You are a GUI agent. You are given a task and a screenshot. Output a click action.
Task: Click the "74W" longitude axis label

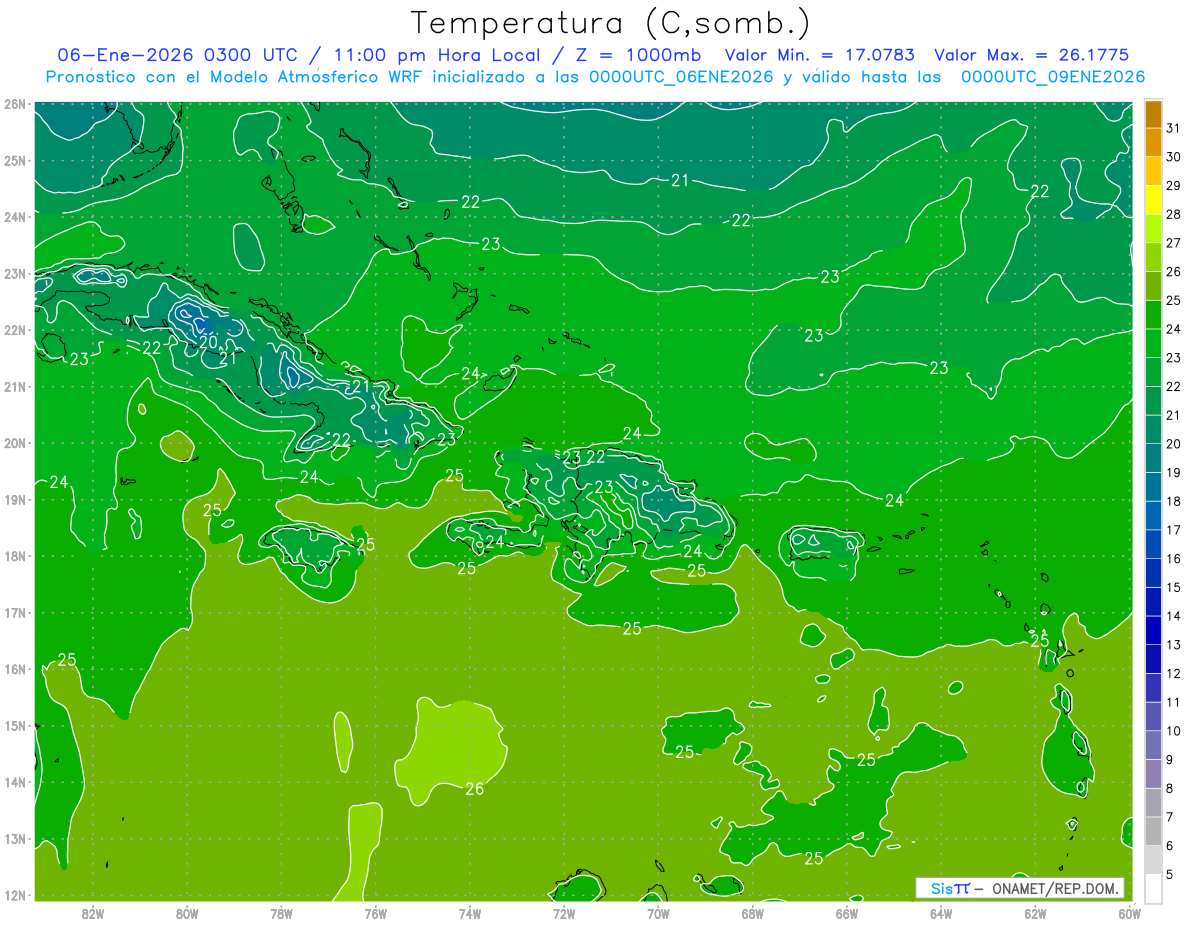(x=469, y=912)
